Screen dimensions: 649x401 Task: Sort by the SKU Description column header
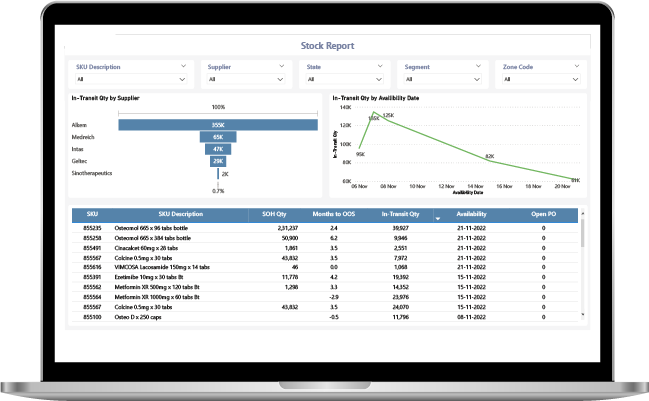(x=181, y=214)
